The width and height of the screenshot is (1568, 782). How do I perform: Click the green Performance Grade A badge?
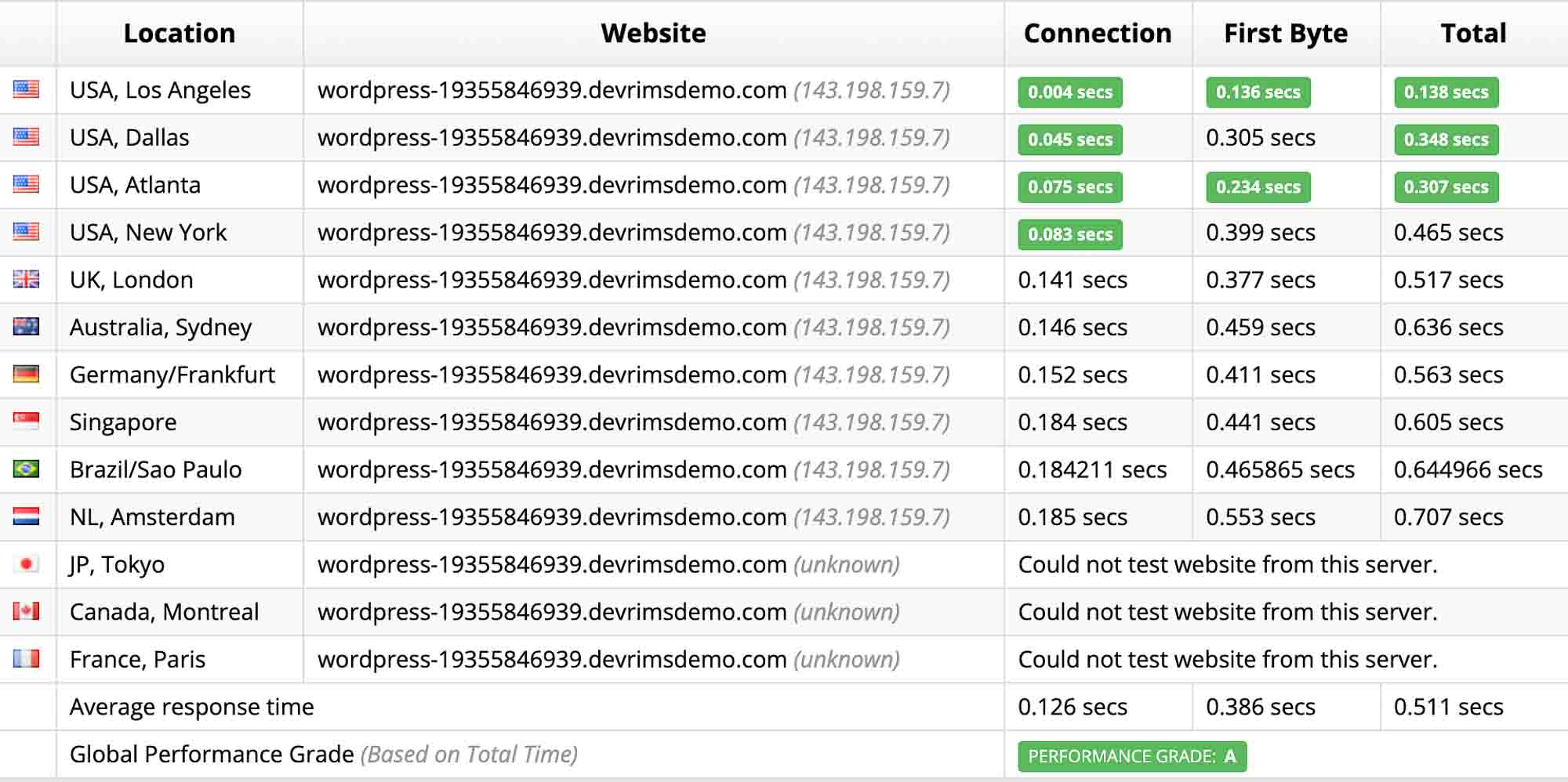coord(1131,755)
